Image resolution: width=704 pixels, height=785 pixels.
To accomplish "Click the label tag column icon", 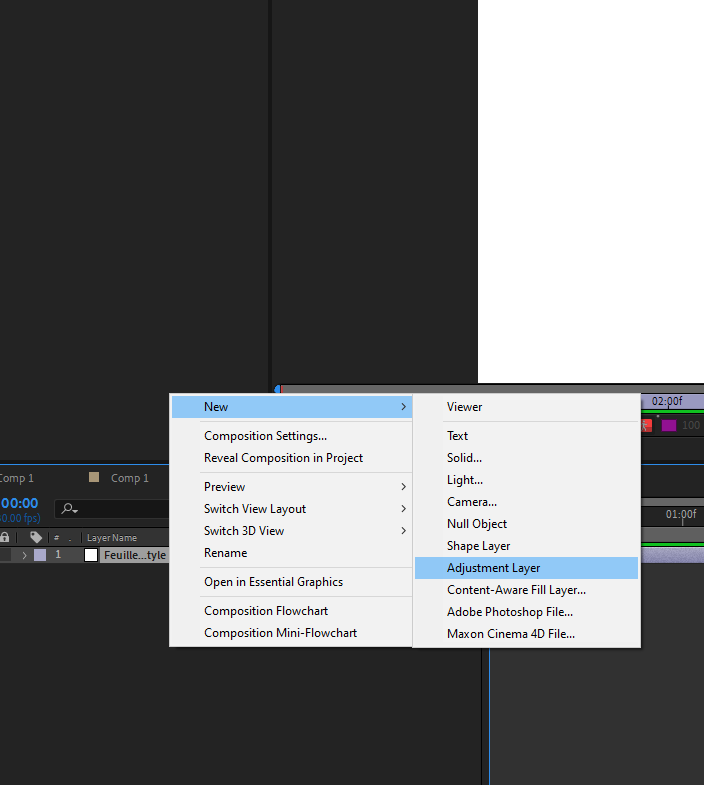I will (x=36, y=537).
